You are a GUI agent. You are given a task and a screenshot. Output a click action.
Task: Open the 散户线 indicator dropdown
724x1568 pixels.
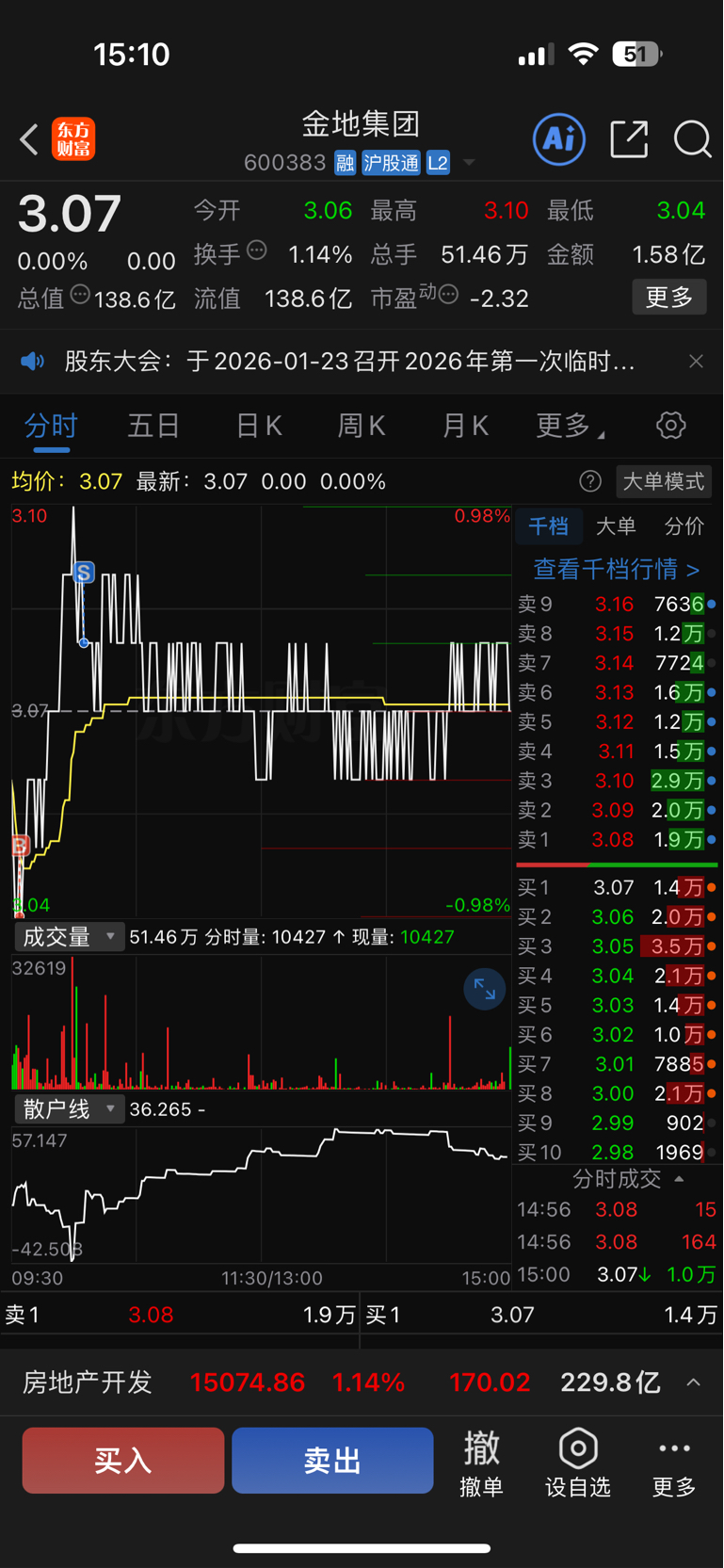click(x=69, y=1109)
